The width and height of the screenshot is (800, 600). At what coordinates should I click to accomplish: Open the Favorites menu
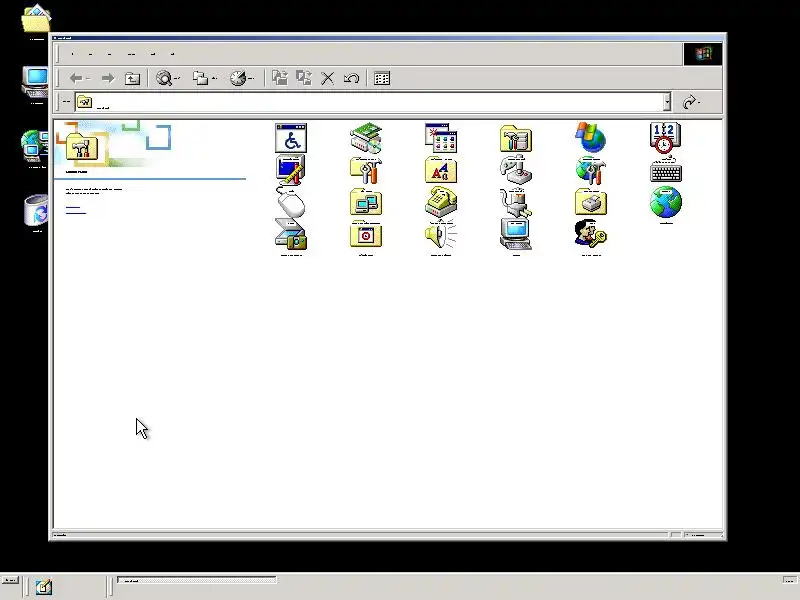coord(132,54)
